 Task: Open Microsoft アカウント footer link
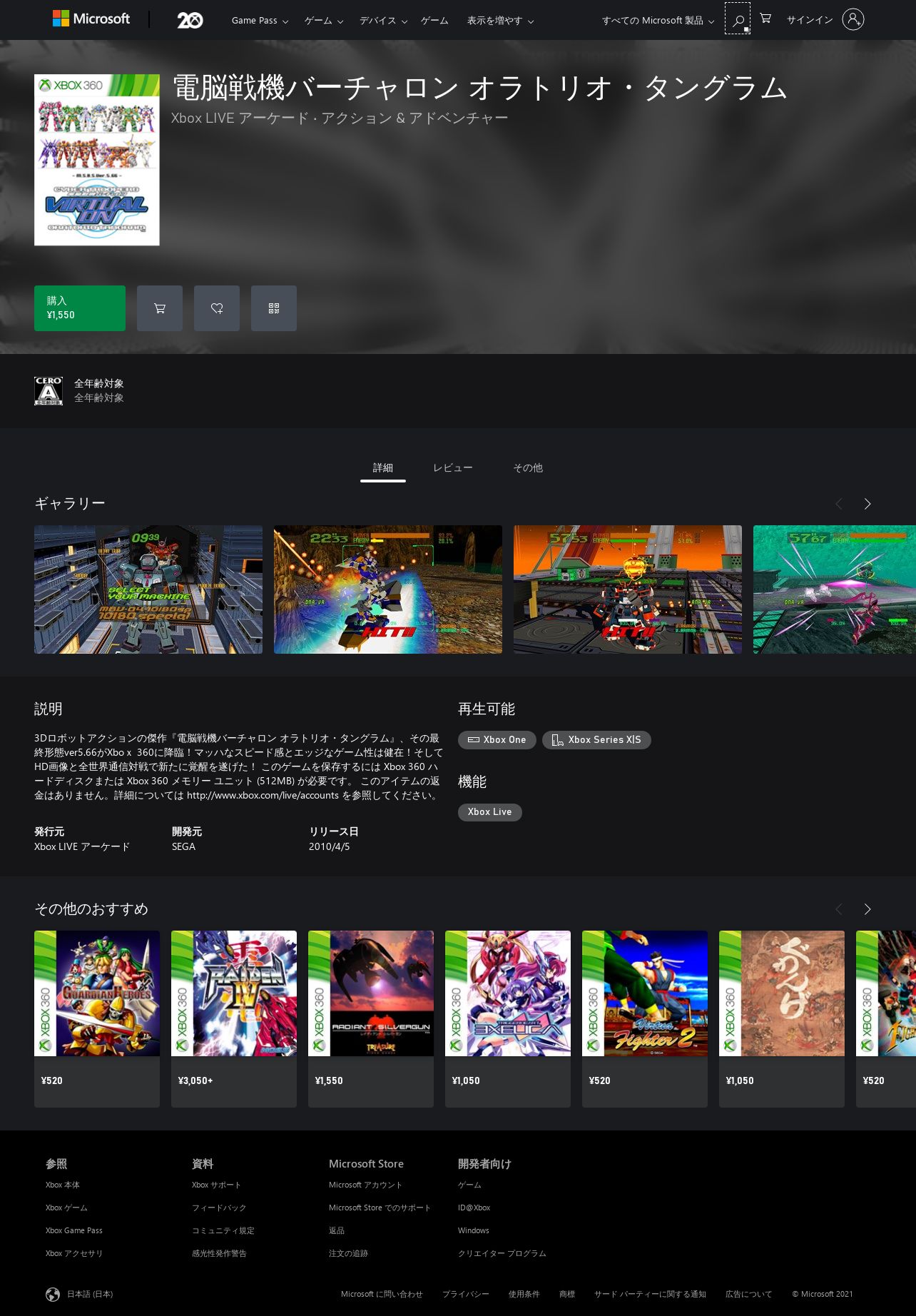365,1185
